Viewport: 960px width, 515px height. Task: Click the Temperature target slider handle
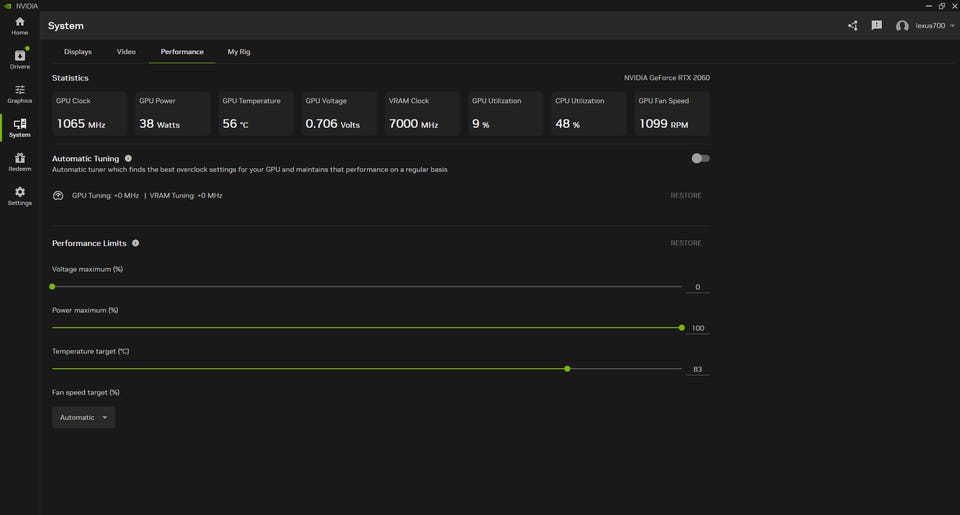(567, 369)
